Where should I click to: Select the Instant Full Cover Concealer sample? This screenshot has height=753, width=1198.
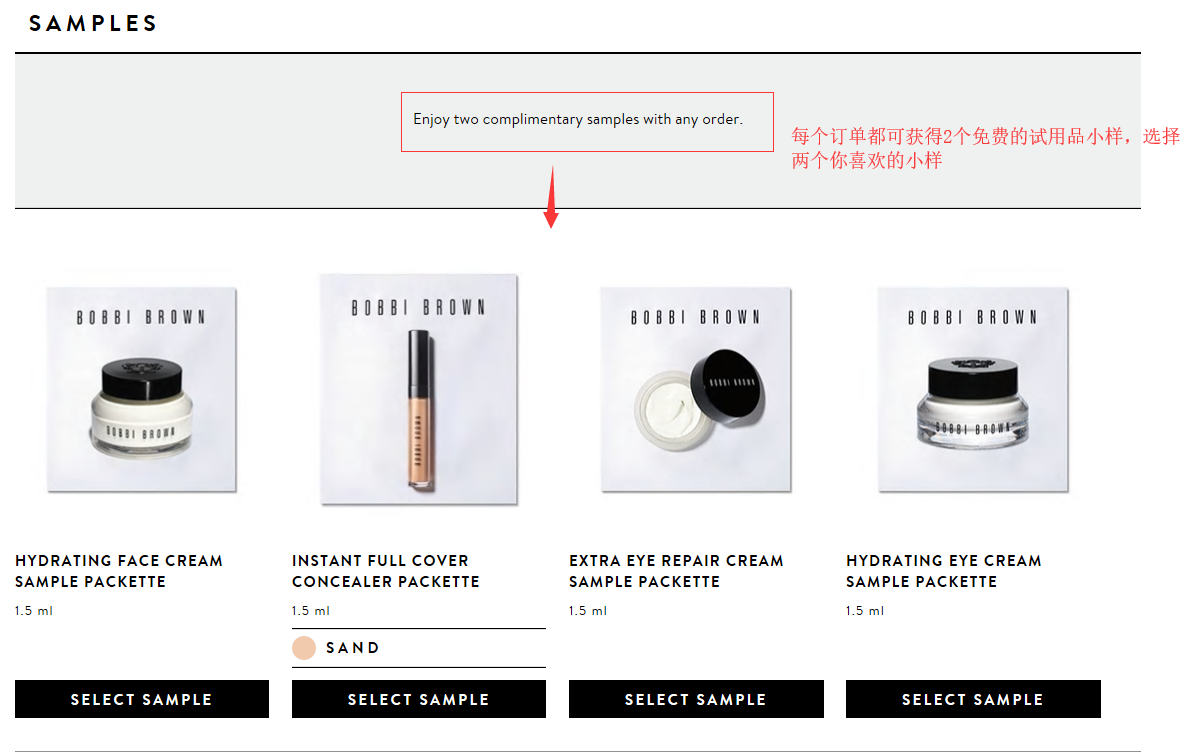pyautogui.click(x=419, y=699)
